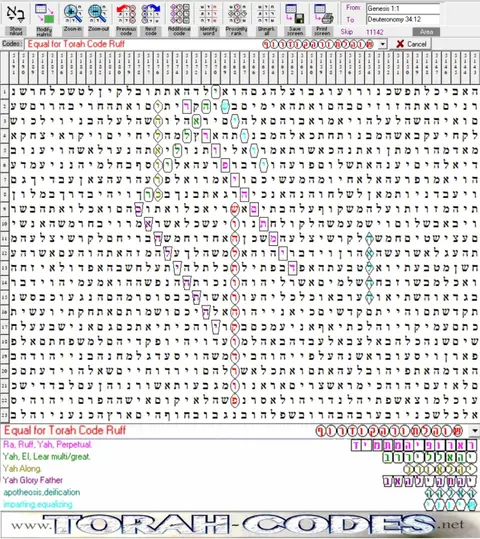Viewport: 480px width, 539px height.
Task: Click the Skip value 11142
Action: pos(375,32)
